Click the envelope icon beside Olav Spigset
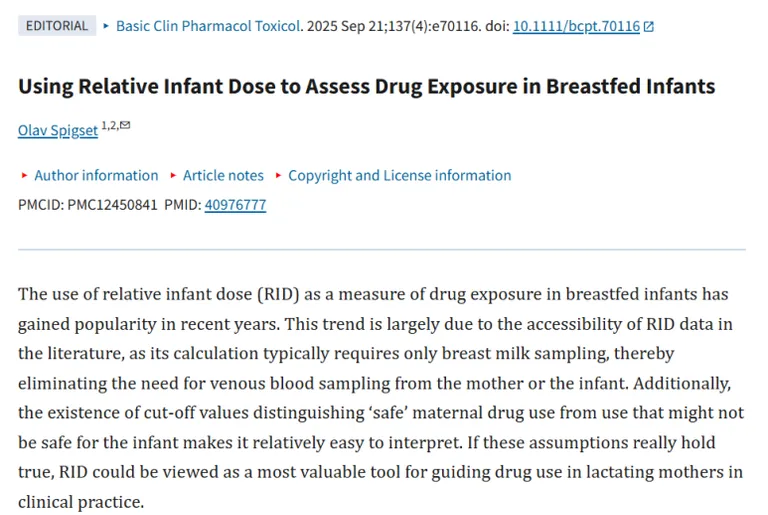 click(x=125, y=125)
